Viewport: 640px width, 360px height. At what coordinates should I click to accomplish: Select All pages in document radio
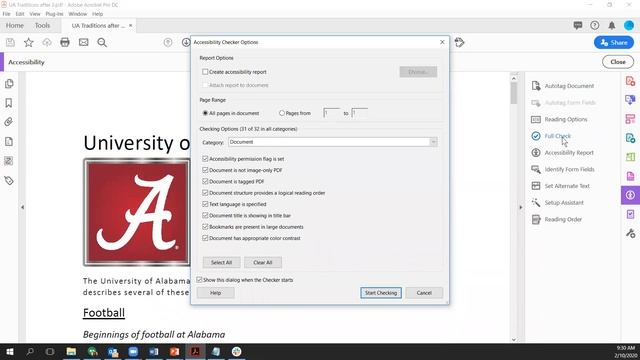[x=205, y=113]
